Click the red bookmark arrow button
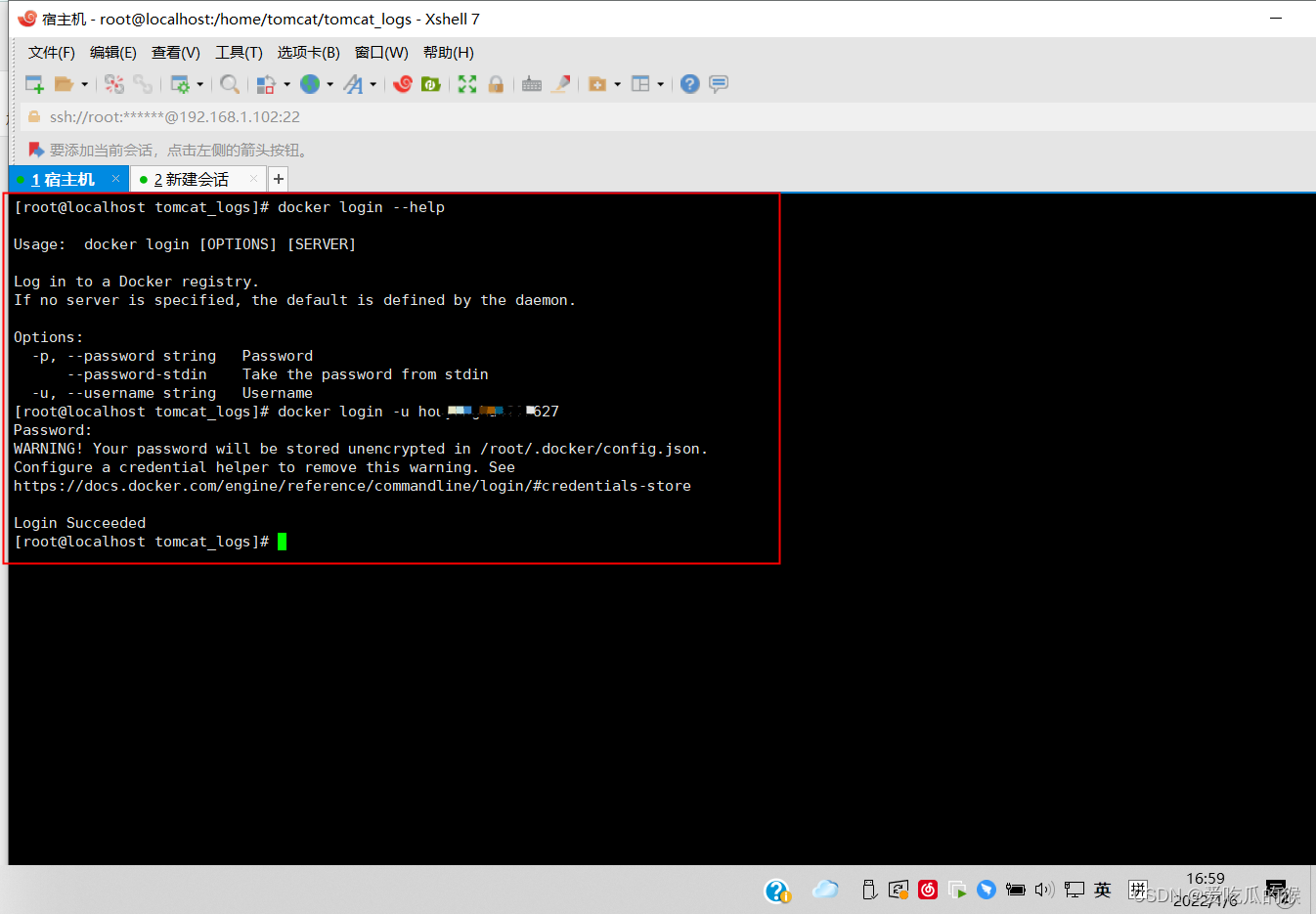Screen dimensions: 1316x914 point(36,150)
